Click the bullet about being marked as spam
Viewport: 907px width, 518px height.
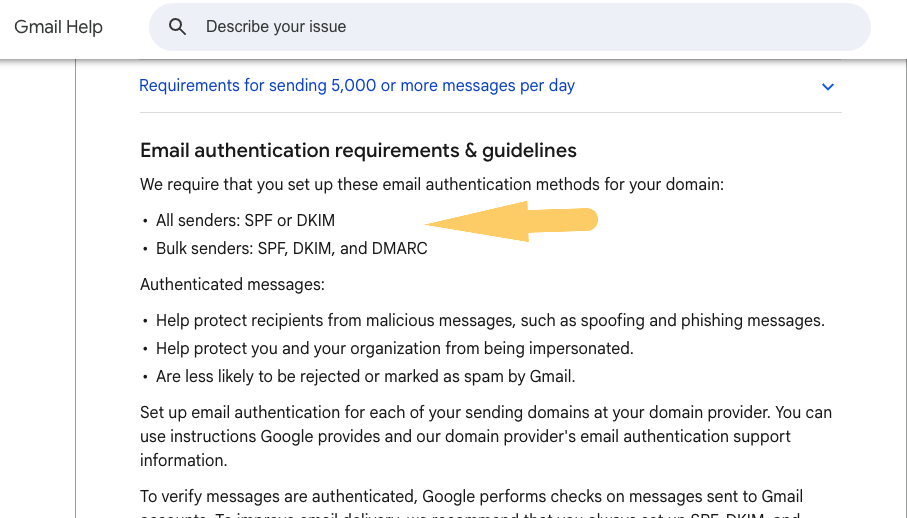pos(366,376)
